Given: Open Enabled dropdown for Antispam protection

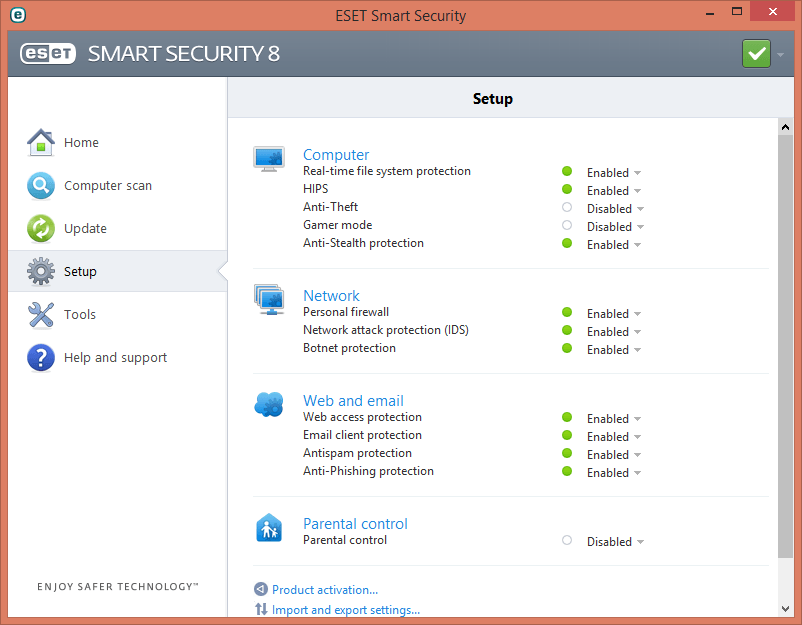Looking at the screenshot, I should pos(614,455).
